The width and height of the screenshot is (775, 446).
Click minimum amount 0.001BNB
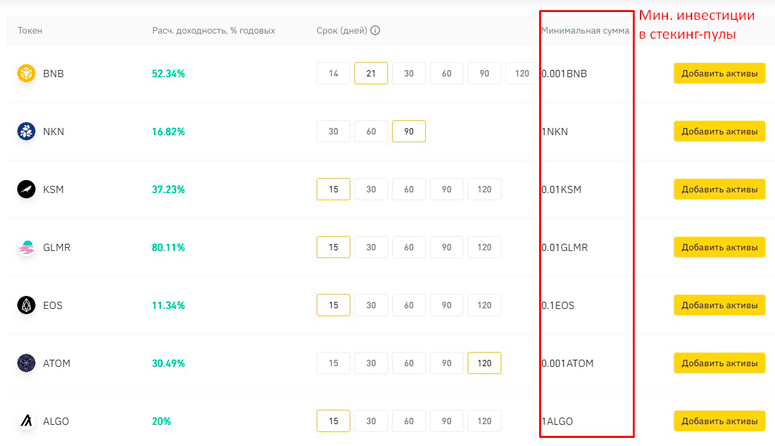[564, 73]
